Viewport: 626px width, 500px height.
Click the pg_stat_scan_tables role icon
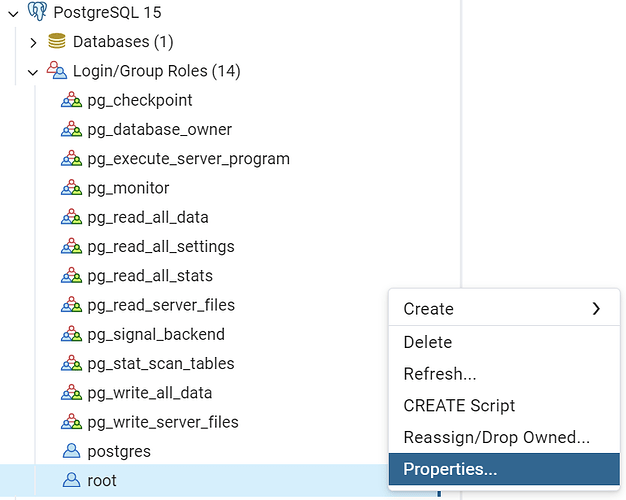click(x=71, y=363)
